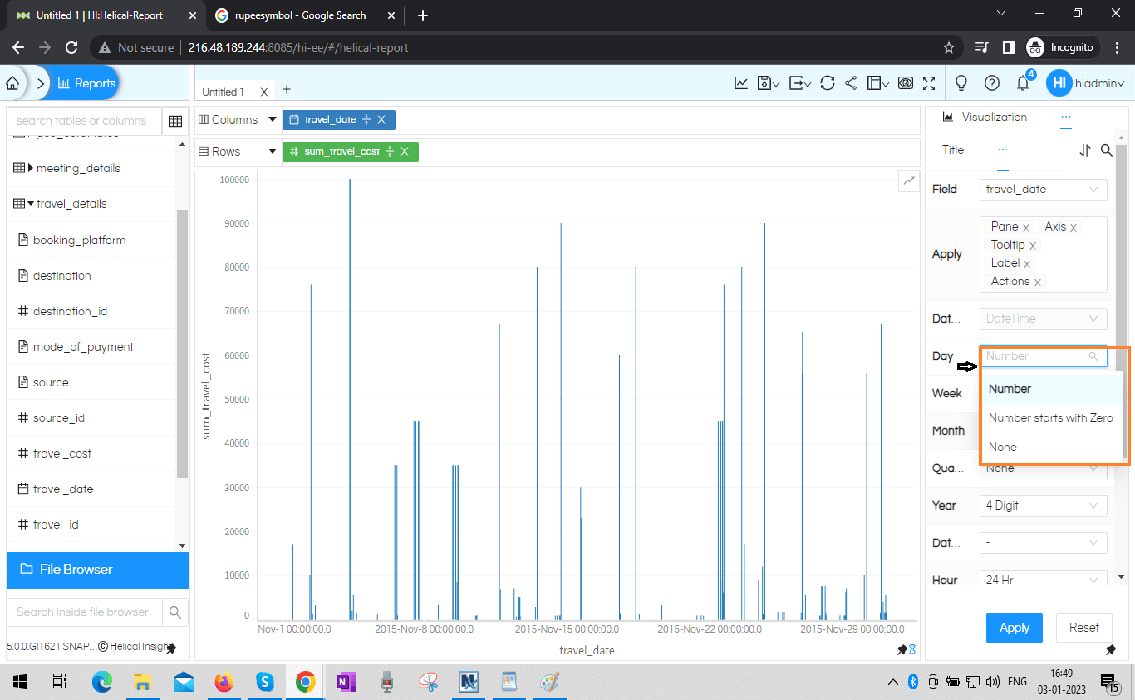Open Microsoft Edge from the taskbar
1135x700 pixels.
[x=102, y=682]
